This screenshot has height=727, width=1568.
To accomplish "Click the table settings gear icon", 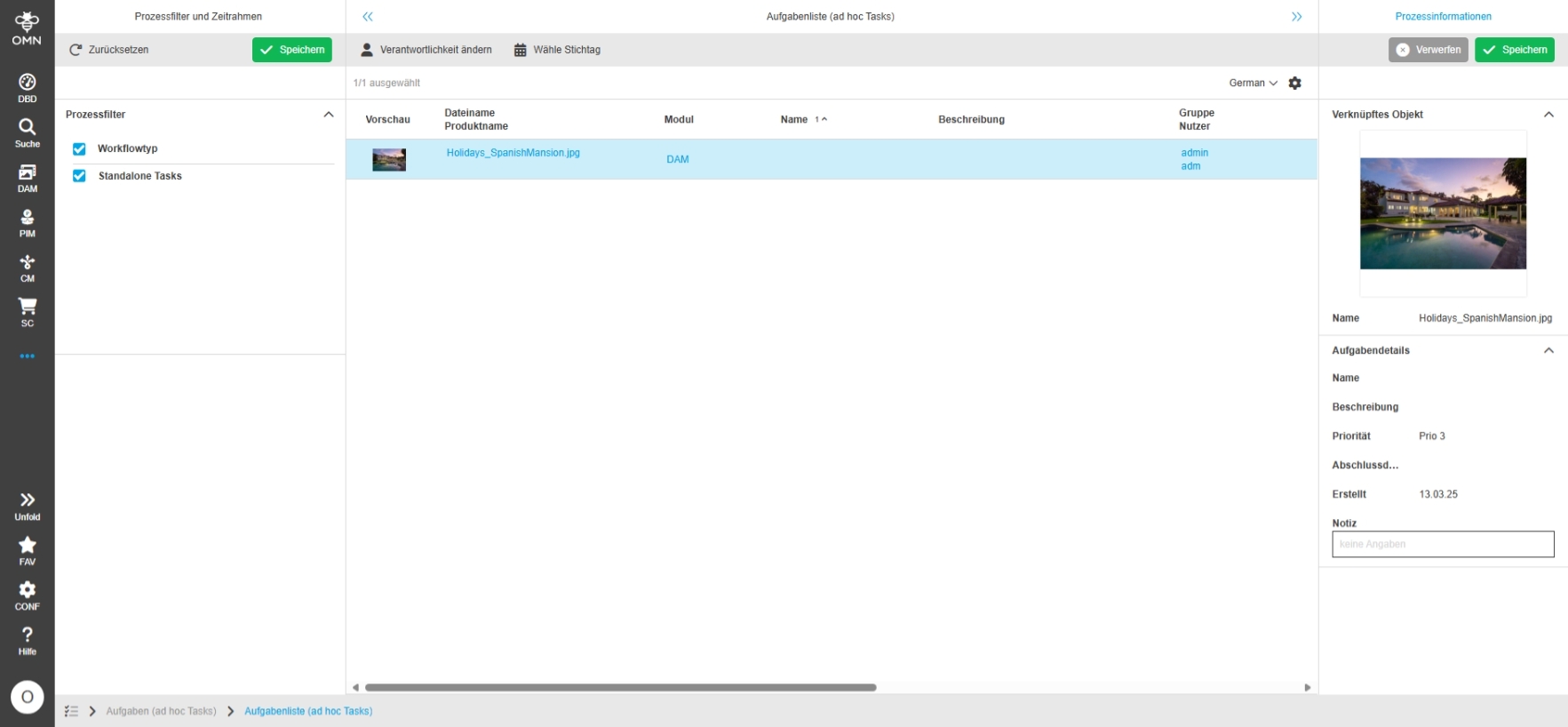I will [1294, 83].
